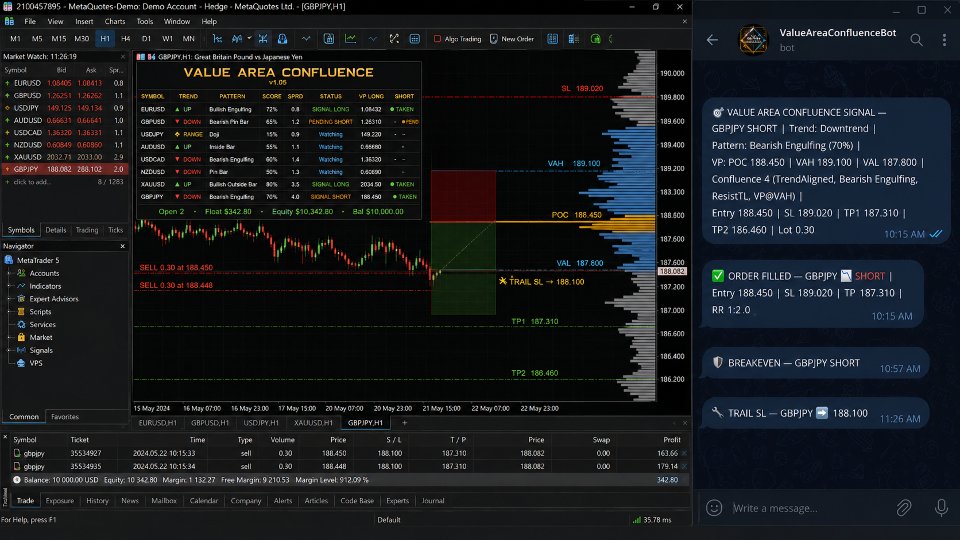Viewport: 960px width, 540px height.
Task: Select the EURUSD row in Market Watch
Action: click(x=64, y=83)
